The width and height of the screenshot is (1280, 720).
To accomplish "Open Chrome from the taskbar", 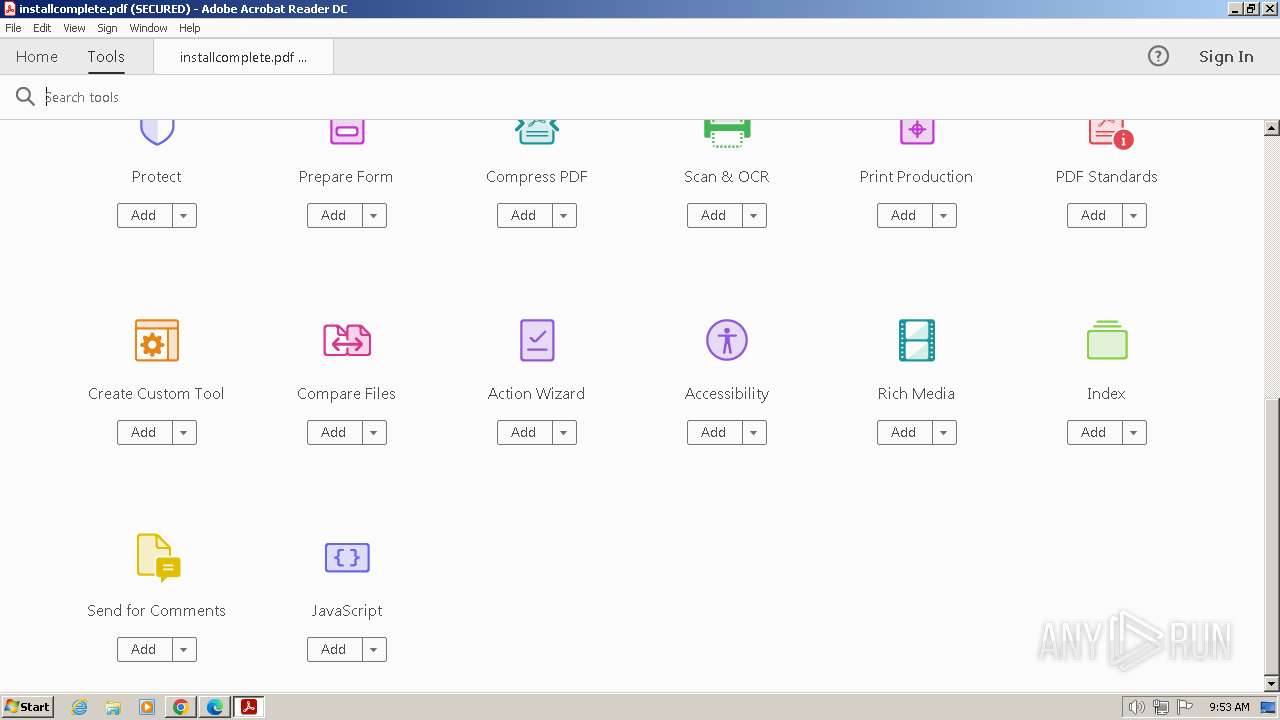I will [x=181, y=707].
